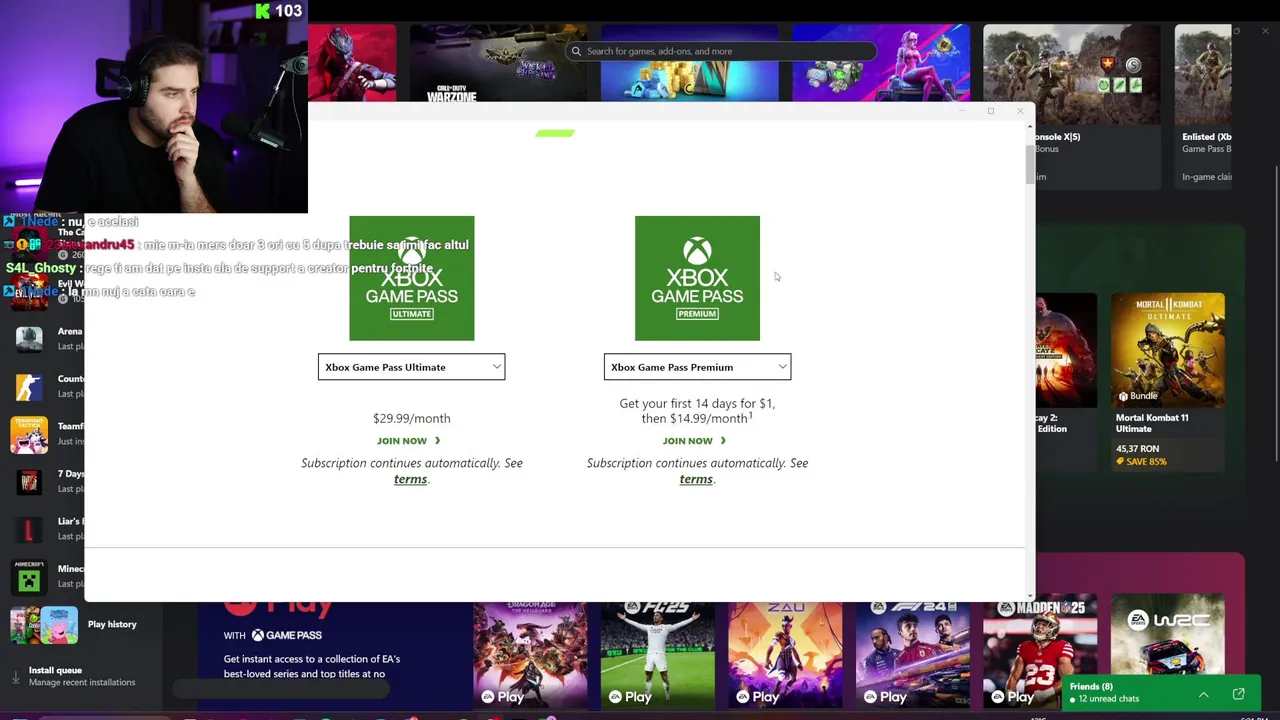1280x720 pixels.
Task: Pop out the Friends panel icon
Action: (1238, 694)
